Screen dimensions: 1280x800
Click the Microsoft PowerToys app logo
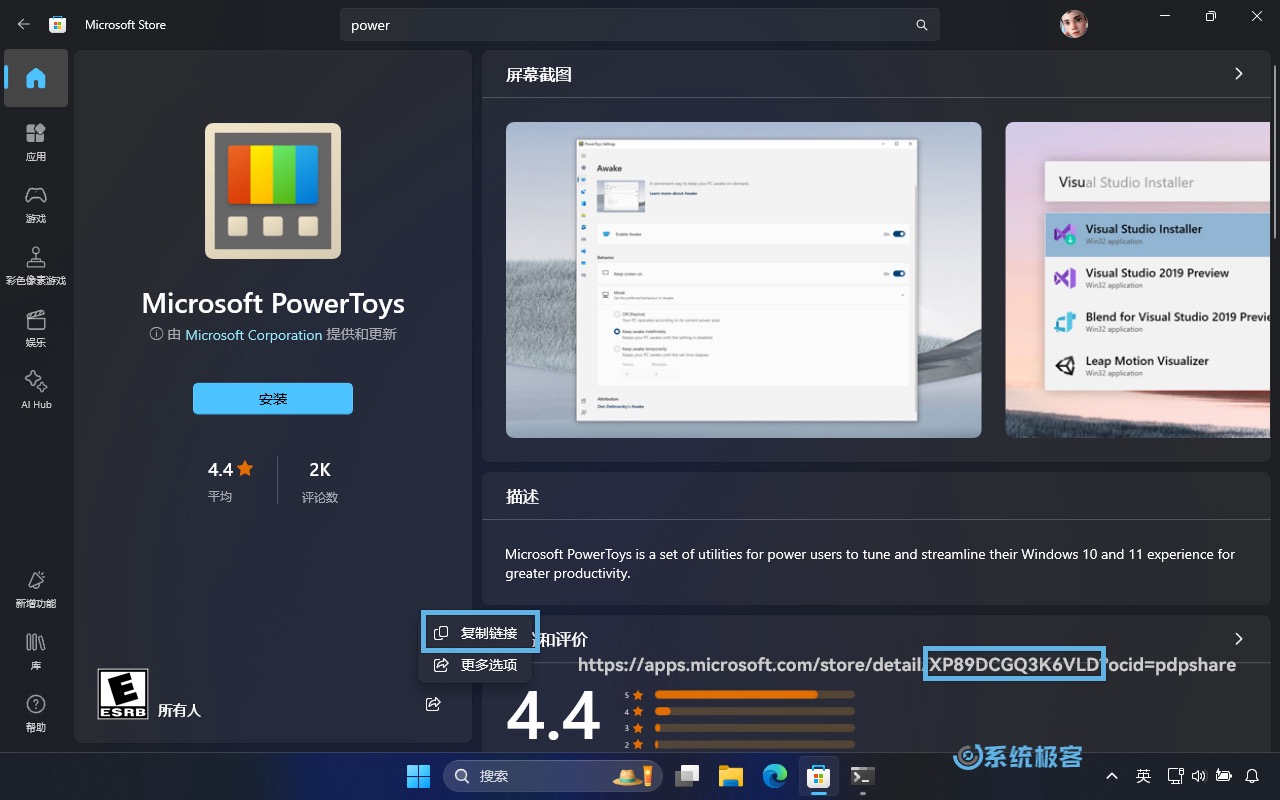pos(273,191)
